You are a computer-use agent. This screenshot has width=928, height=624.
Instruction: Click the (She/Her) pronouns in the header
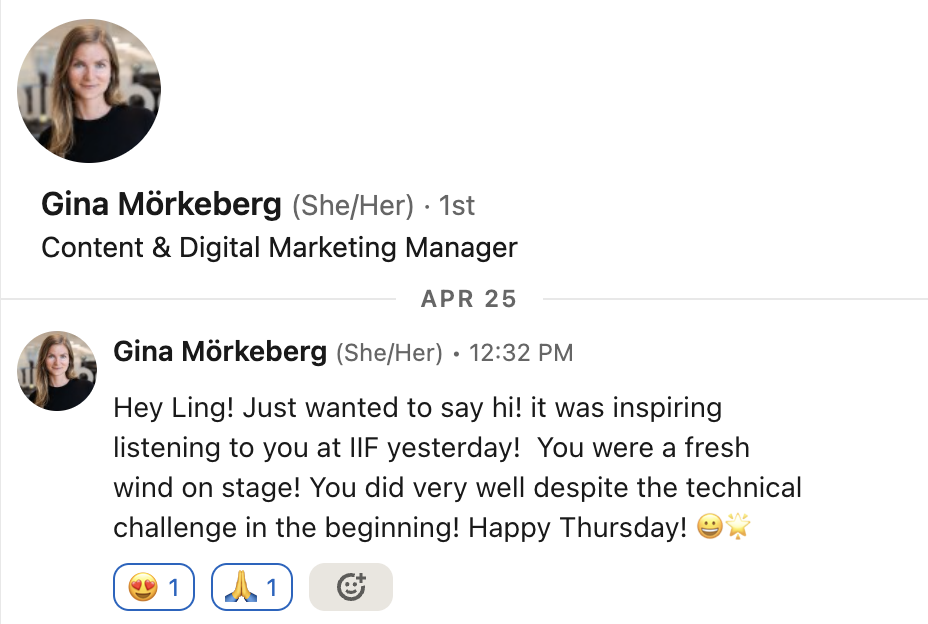[352, 206]
